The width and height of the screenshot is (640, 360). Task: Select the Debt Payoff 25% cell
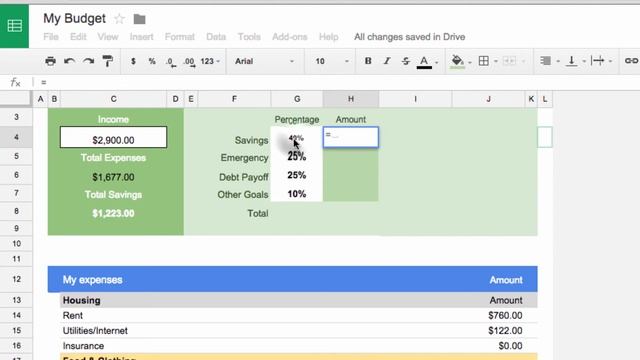coord(297,176)
